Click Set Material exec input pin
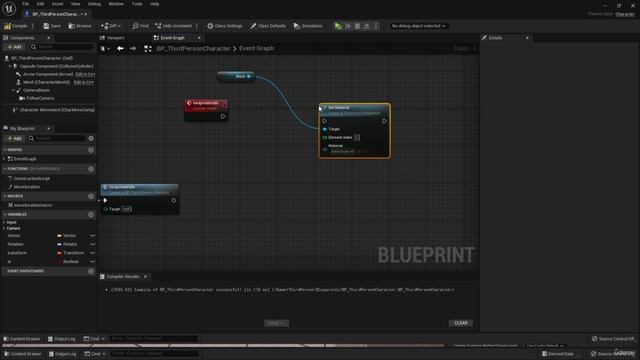 click(324, 121)
